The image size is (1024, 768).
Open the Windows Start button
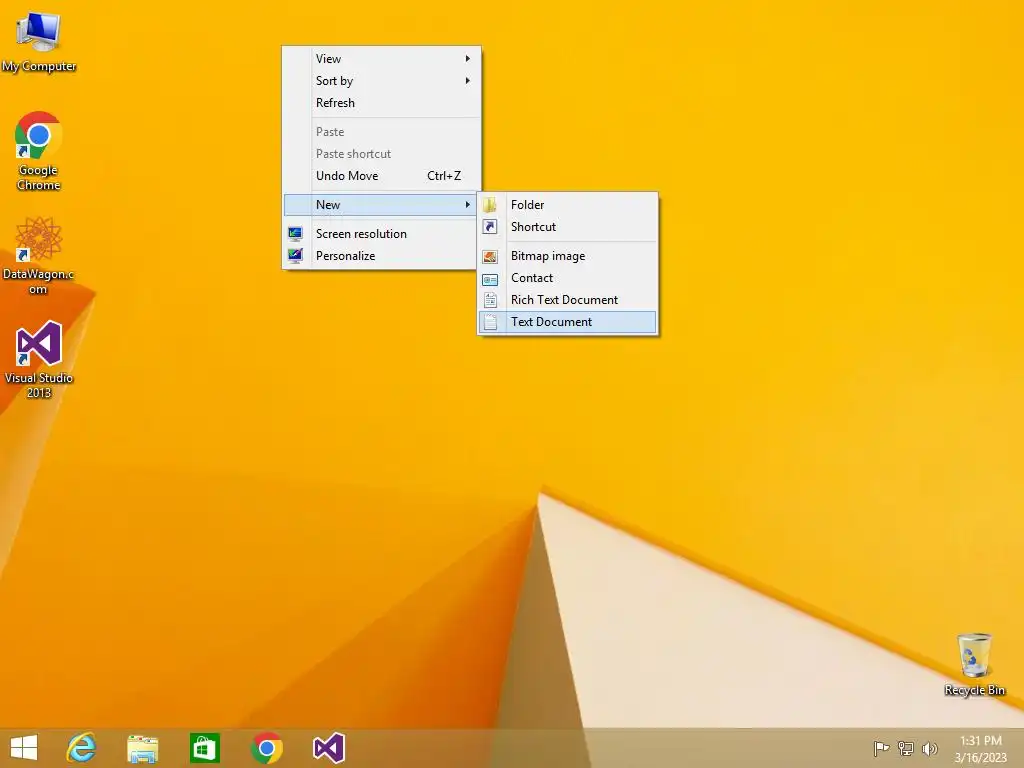[x=24, y=748]
